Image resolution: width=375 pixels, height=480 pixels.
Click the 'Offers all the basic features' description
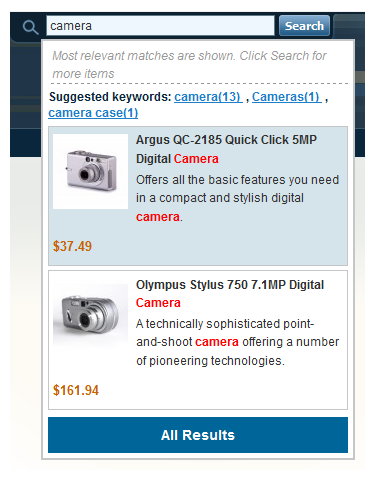237,198
